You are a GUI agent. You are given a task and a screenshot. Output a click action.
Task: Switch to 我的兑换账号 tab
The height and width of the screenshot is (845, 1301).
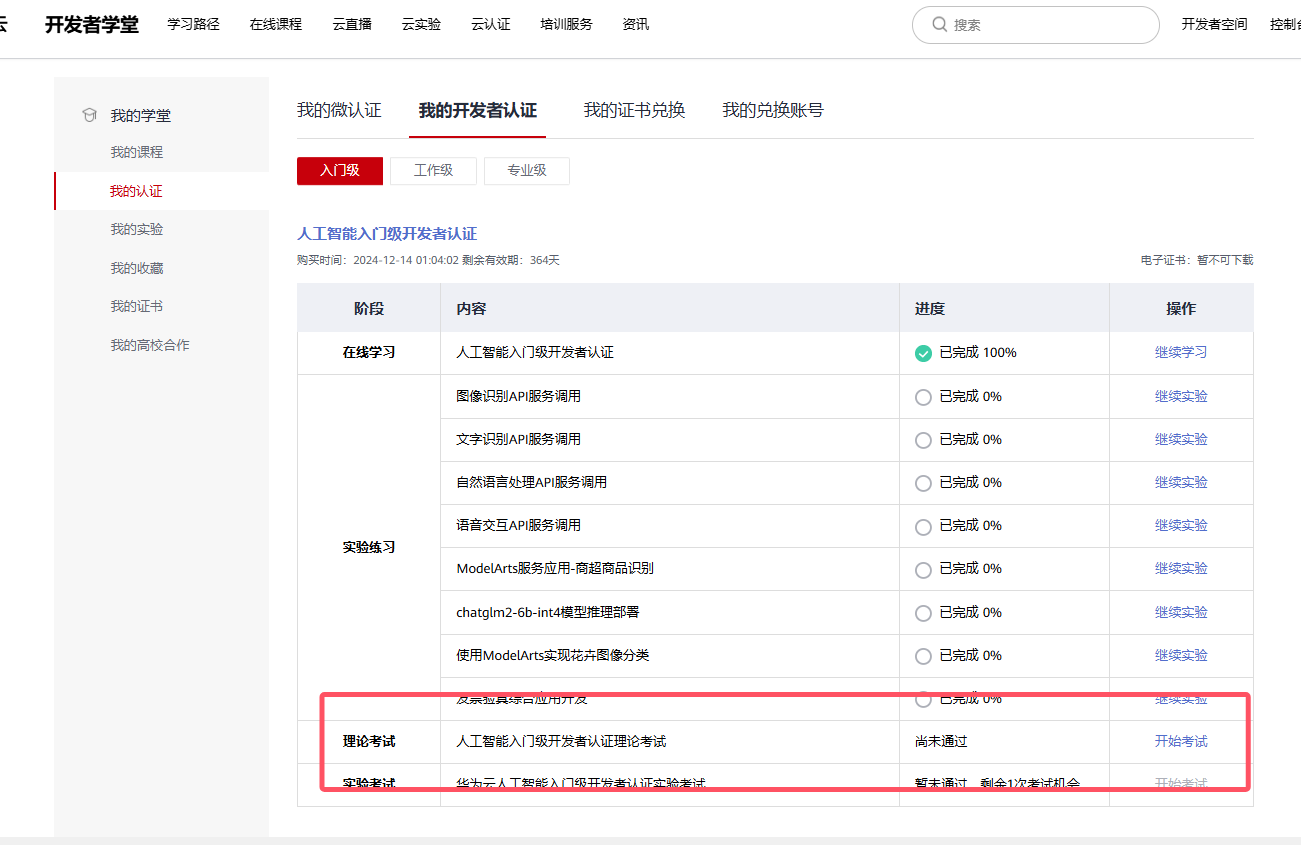773,110
